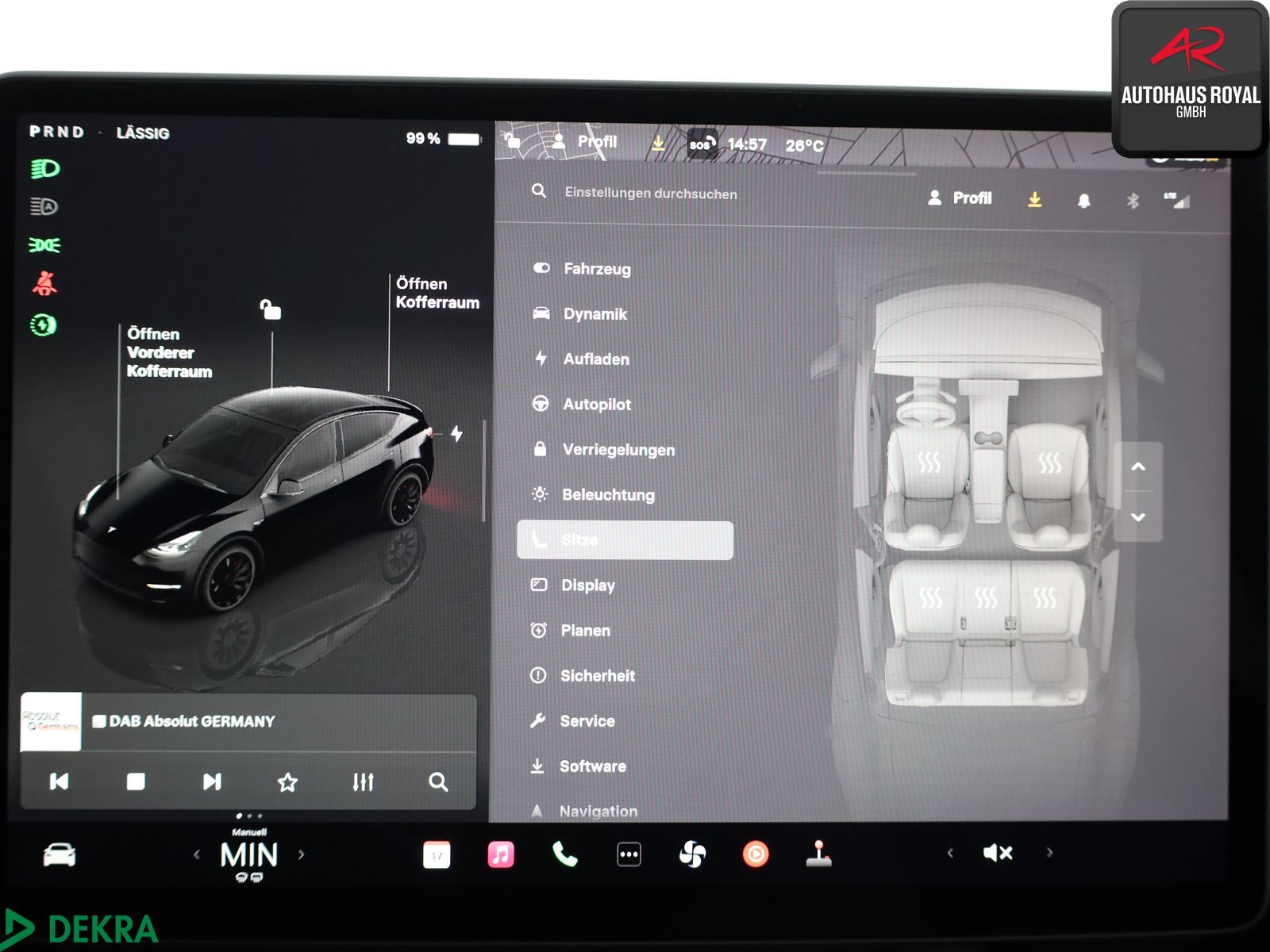Click the download arrow in top map bar
This screenshot has width=1270, height=952.
point(658,143)
